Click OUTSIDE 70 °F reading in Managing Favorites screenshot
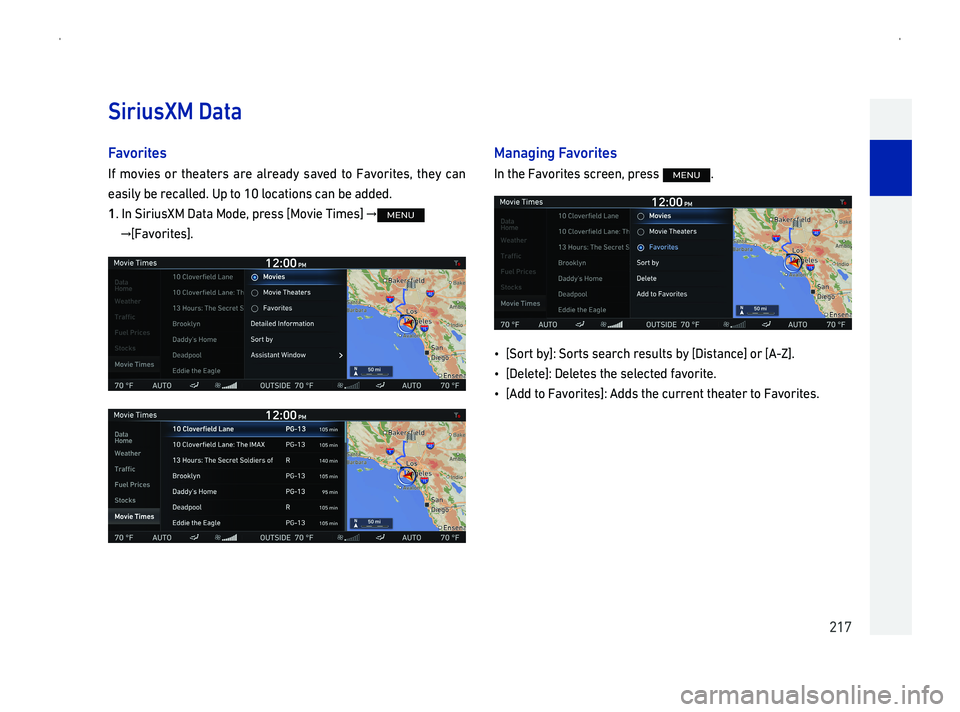This screenshot has height=712, width=960. click(x=672, y=324)
